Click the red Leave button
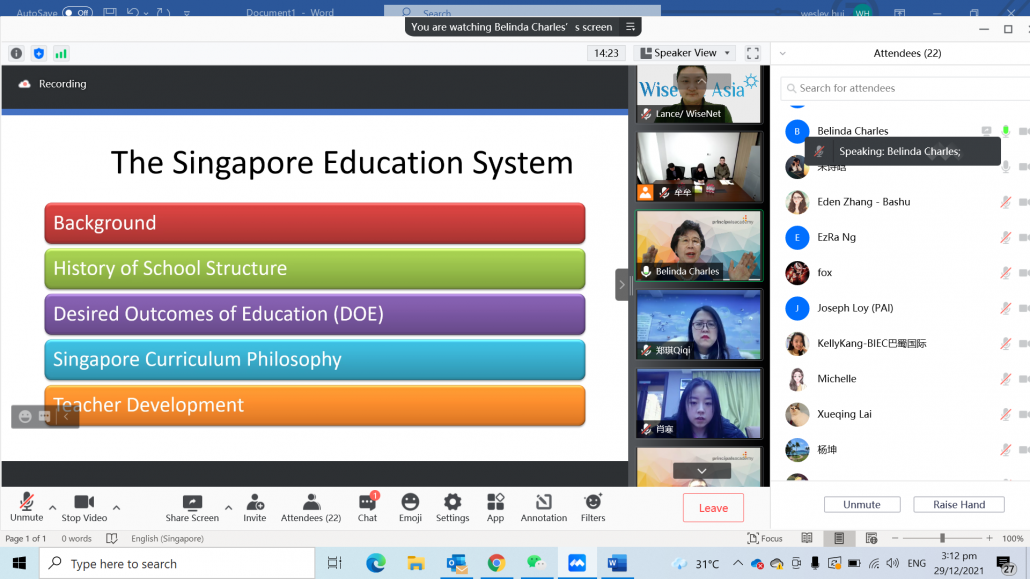1030x579 pixels. [713, 508]
